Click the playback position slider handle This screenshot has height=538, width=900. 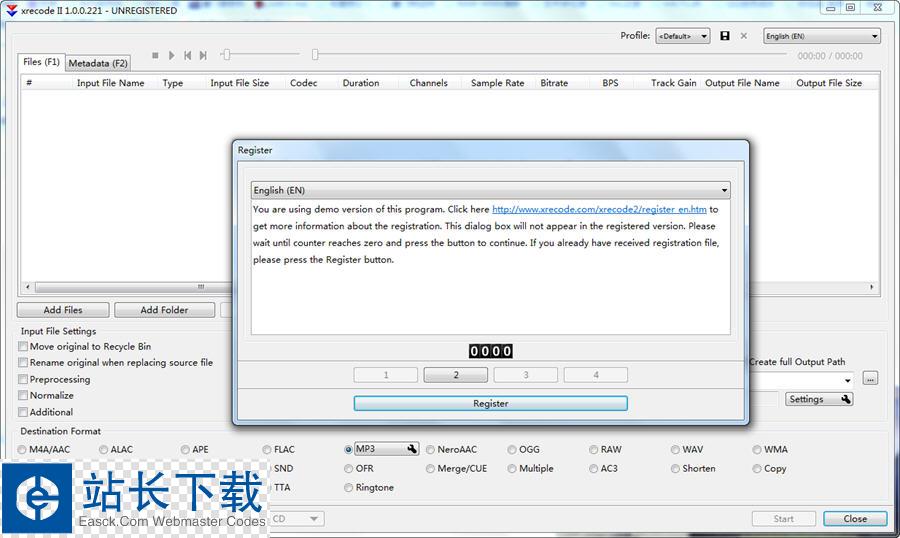pyautogui.click(x=315, y=55)
